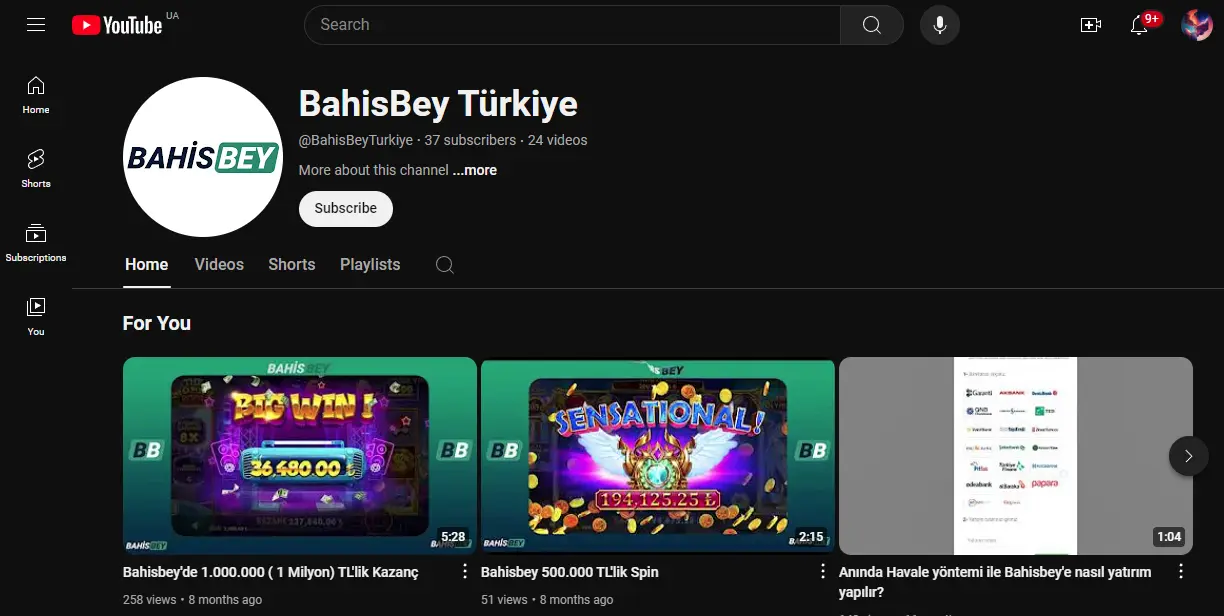Open Shorts in sidebar
This screenshot has height=616, width=1224.
[36, 169]
